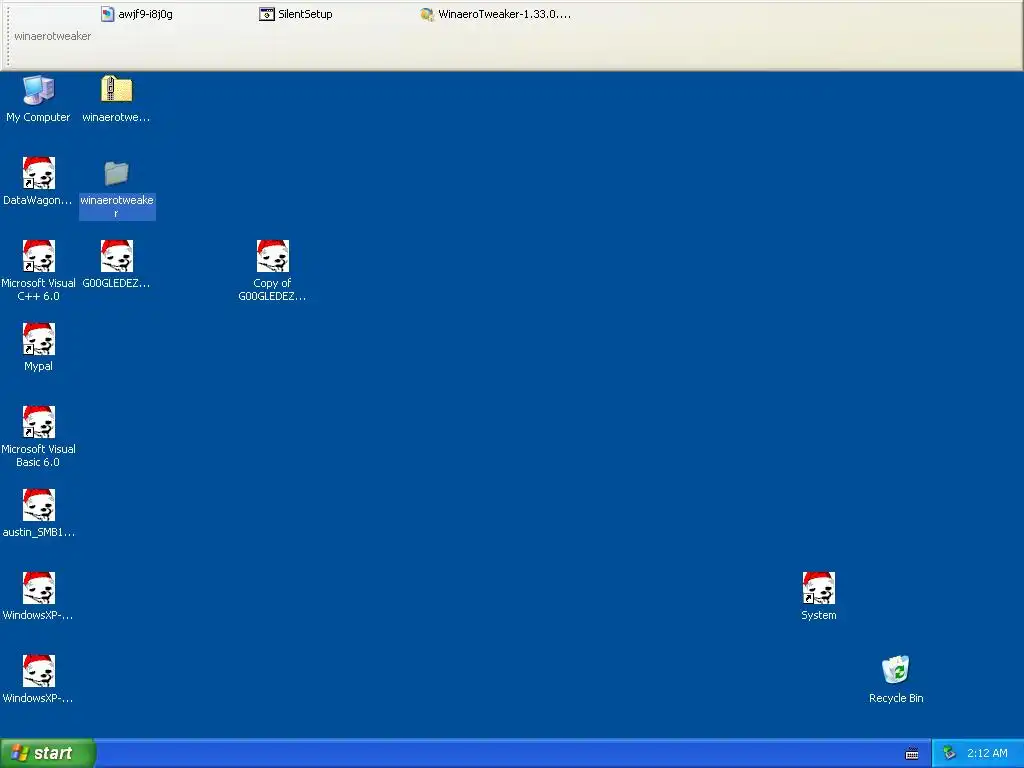
Task: Click the SilentSetup toolbar item
Action: [296, 14]
